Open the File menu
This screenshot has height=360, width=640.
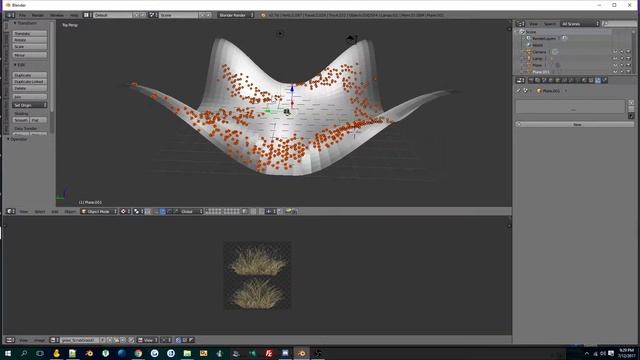click(x=22, y=15)
